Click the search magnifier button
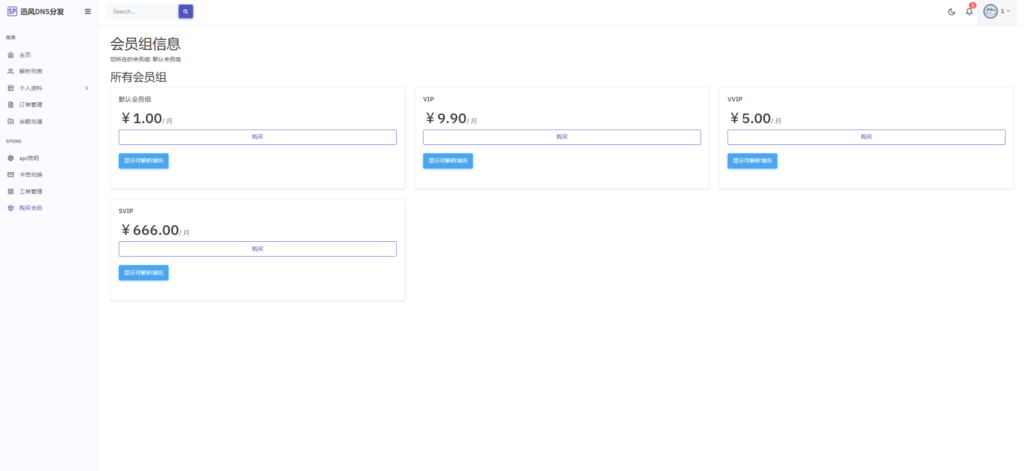Image resolution: width=1024 pixels, height=471 pixels. (185, 12)
